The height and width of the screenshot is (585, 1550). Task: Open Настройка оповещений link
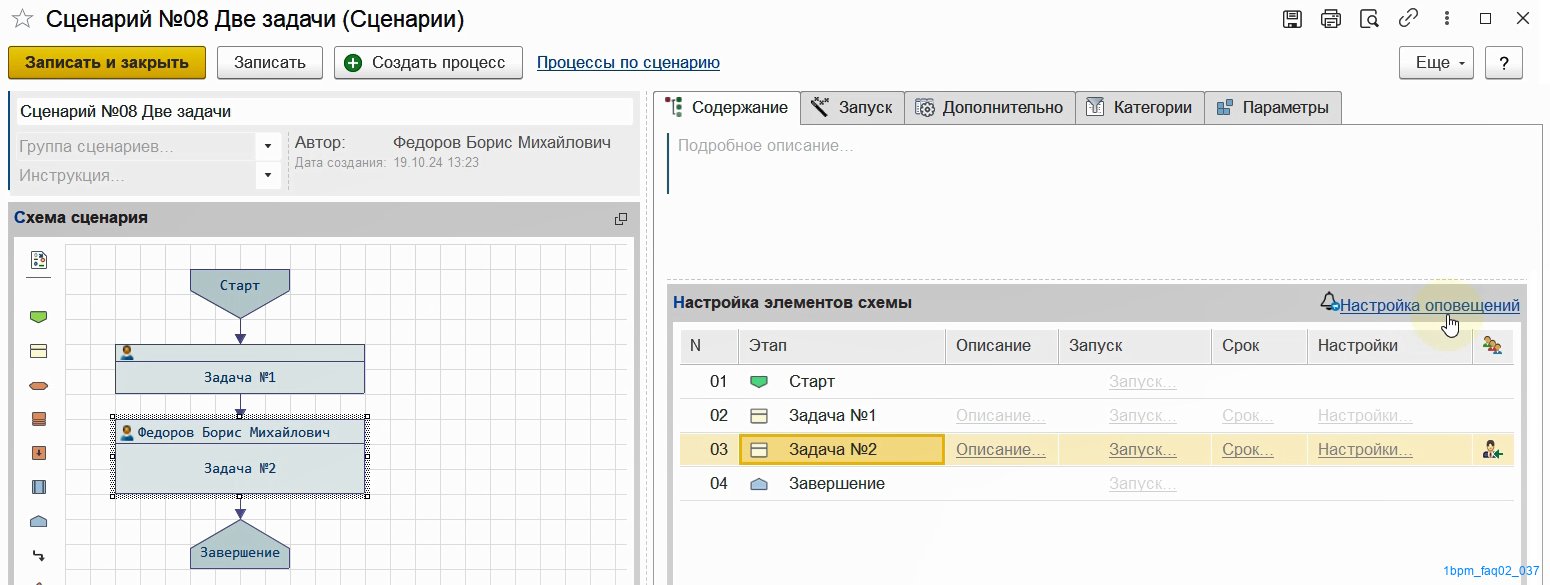coord(1429,305)
